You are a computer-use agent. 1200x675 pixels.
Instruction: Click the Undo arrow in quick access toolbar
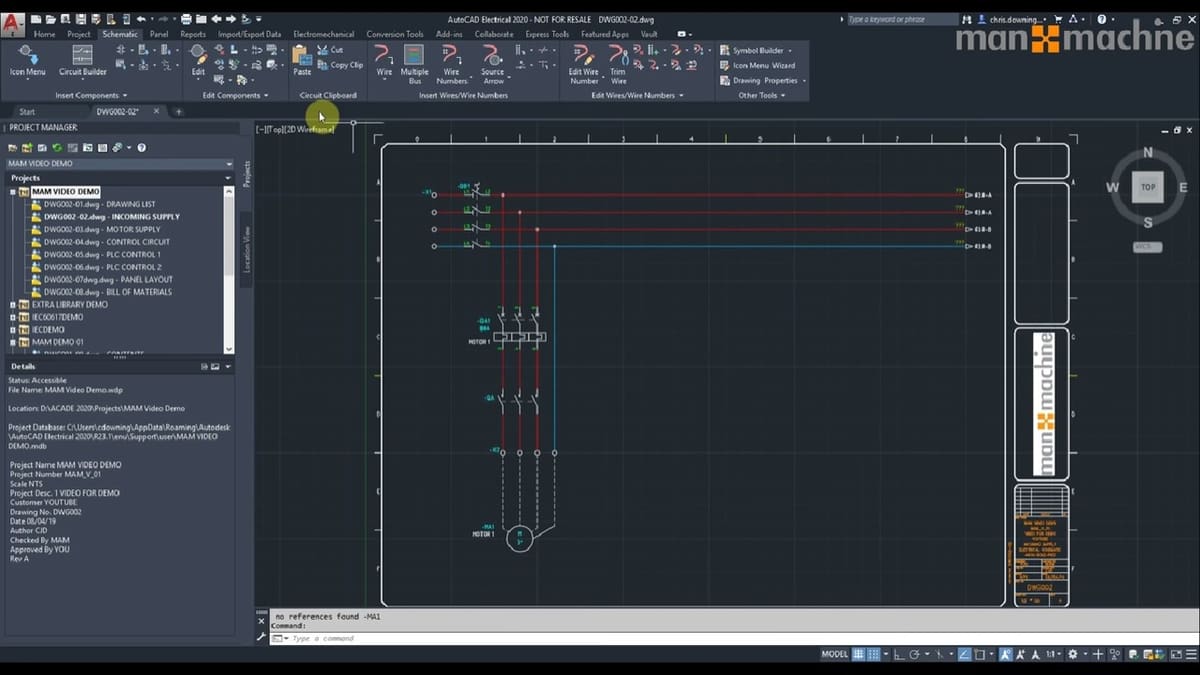point(141,19)
